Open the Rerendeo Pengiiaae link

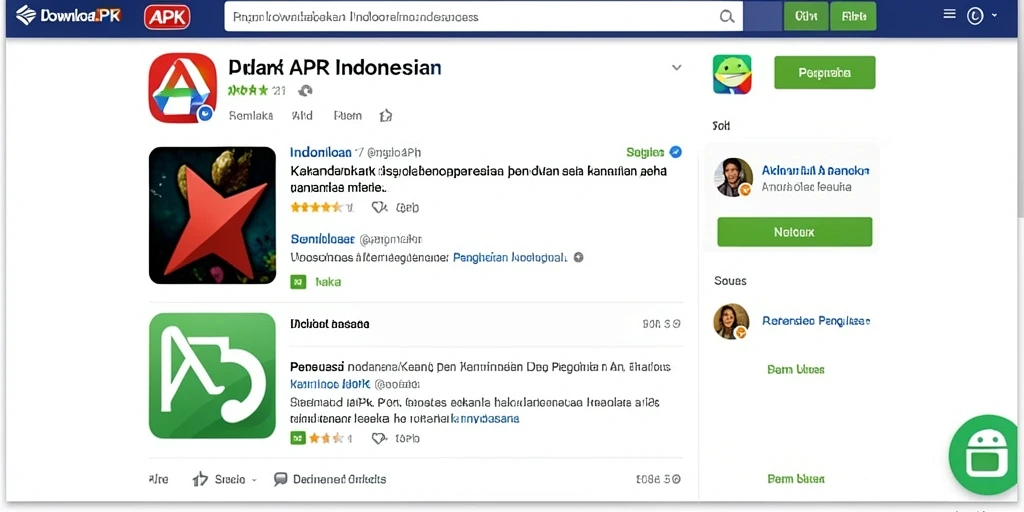[x=816, y=321]
